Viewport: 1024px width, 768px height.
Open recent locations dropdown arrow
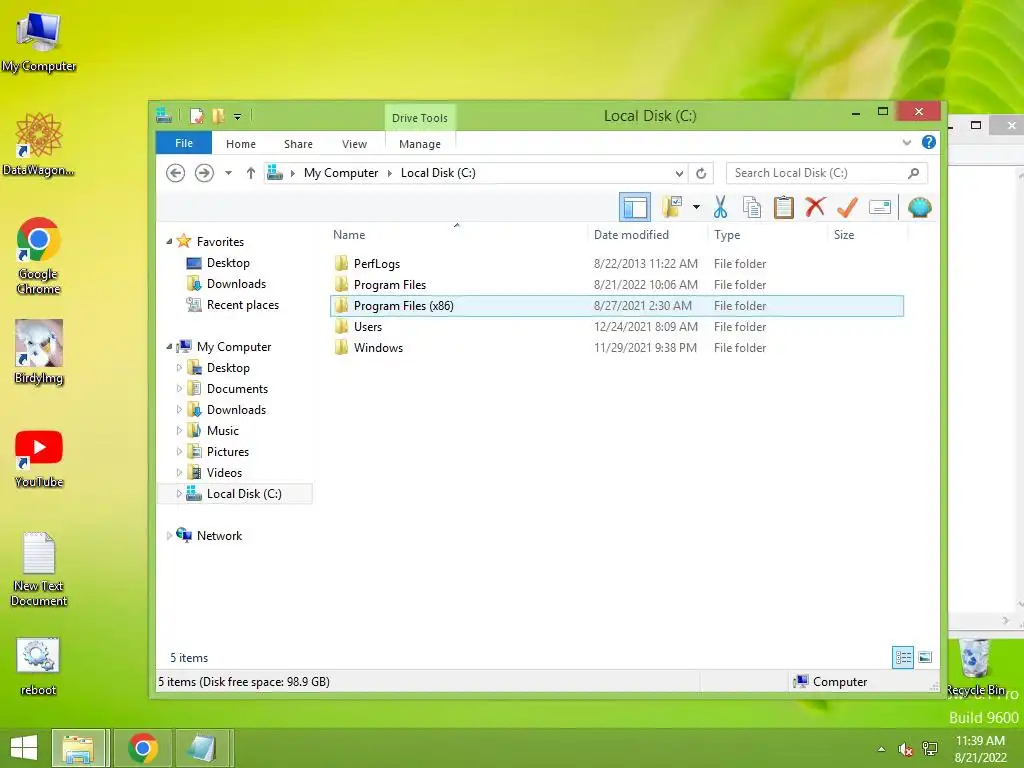click(229, 173)
